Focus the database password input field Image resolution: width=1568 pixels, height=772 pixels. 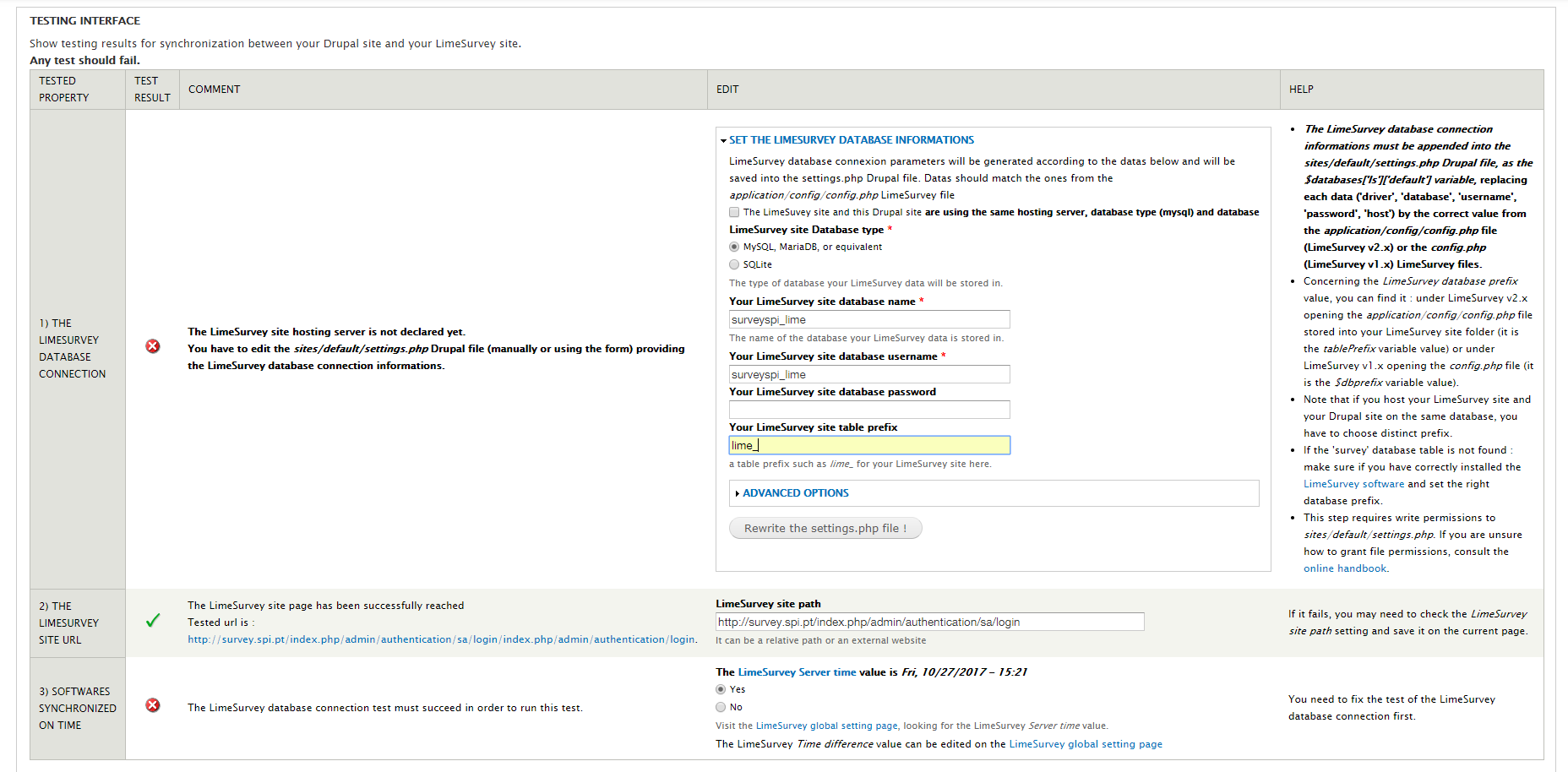869,410
